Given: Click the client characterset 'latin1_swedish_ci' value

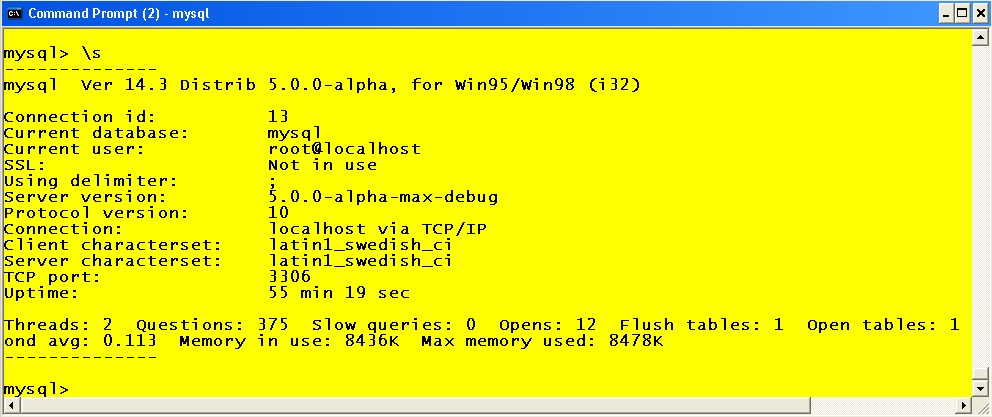Looking at the screenshot, I should click(x=361, y=245).
